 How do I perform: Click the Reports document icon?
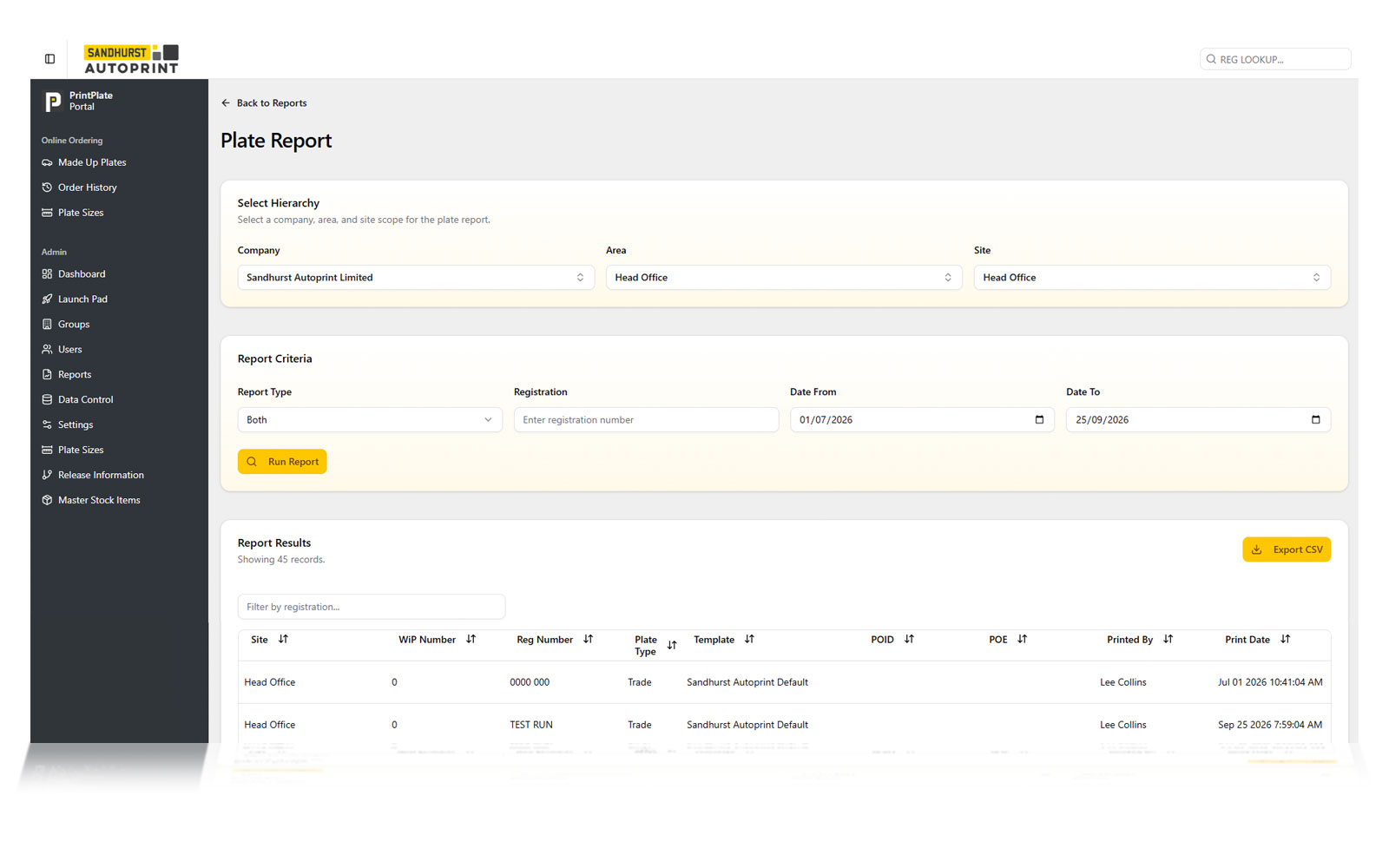[47, 375]
